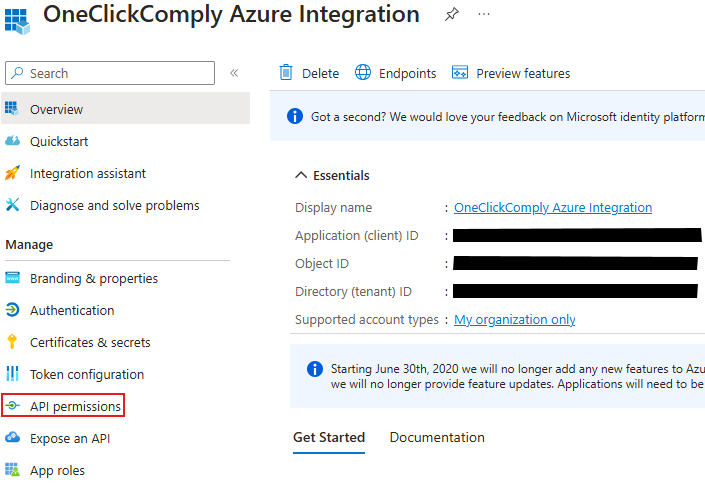This screenshot has height=485, width=705.
Task: Go to API permissions
Action: [x=75, y=406]
